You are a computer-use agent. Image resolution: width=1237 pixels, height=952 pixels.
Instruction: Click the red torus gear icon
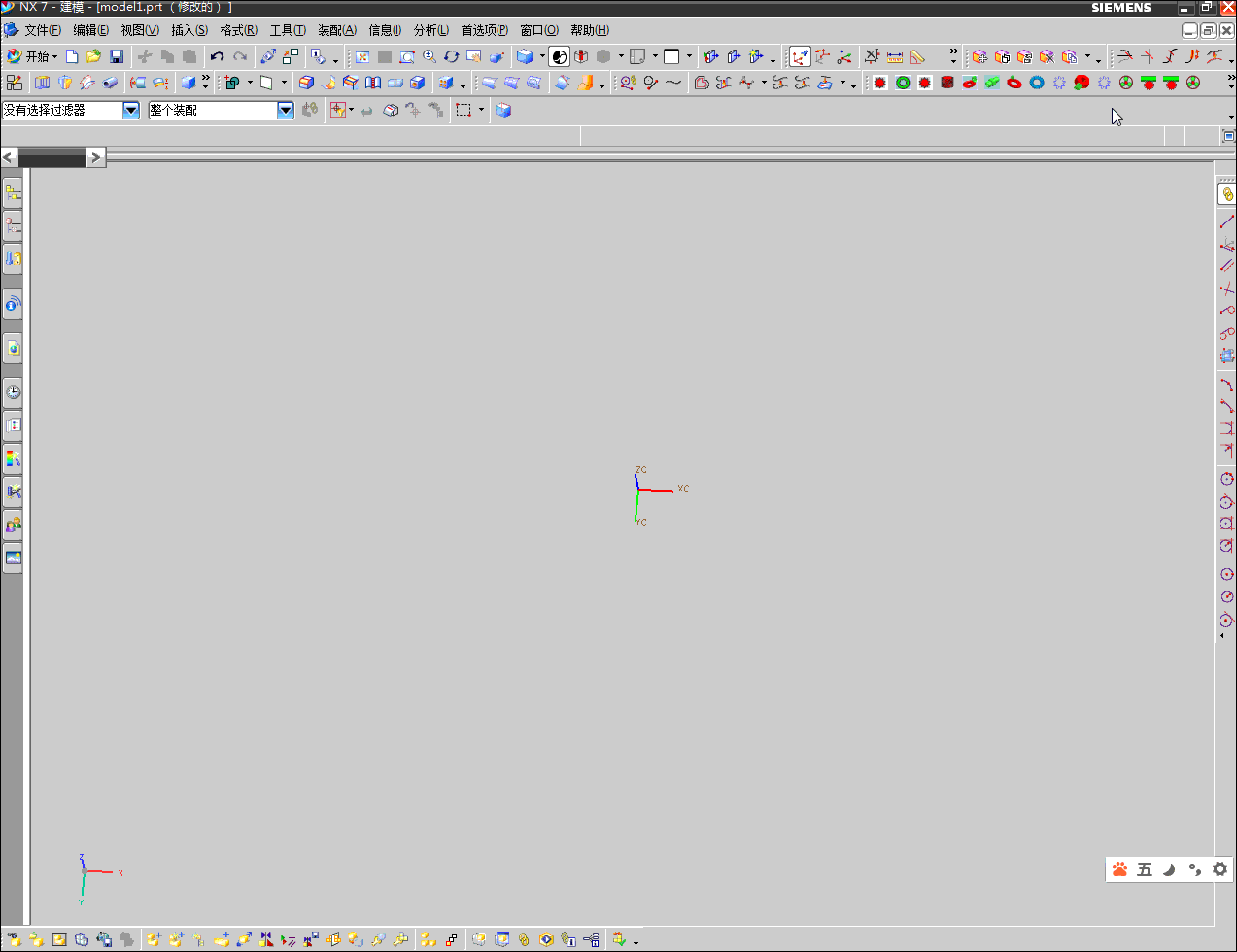[x=1014, y=83]
